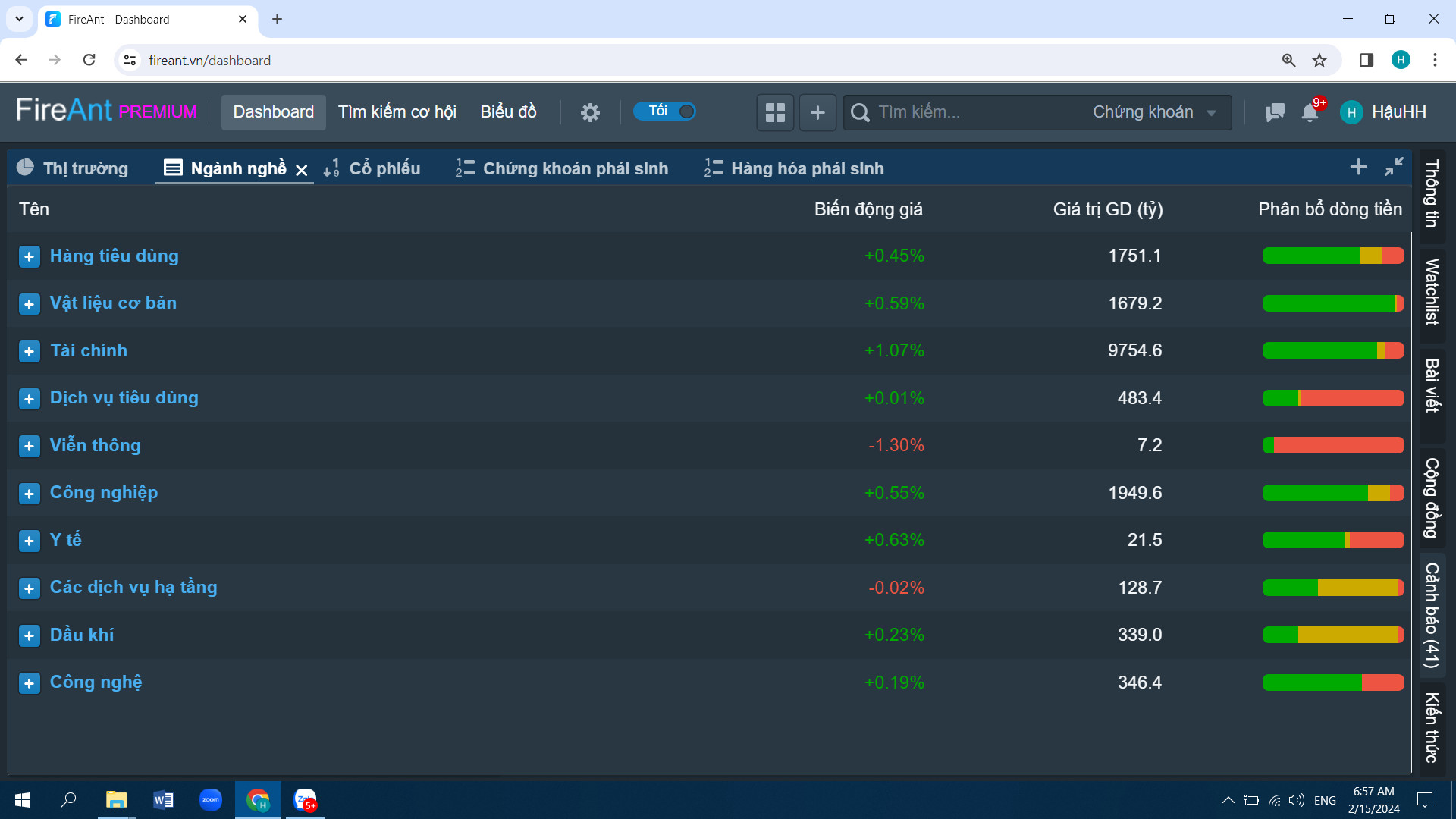Select the Dashboard menu item

click(x=273, y=112)
